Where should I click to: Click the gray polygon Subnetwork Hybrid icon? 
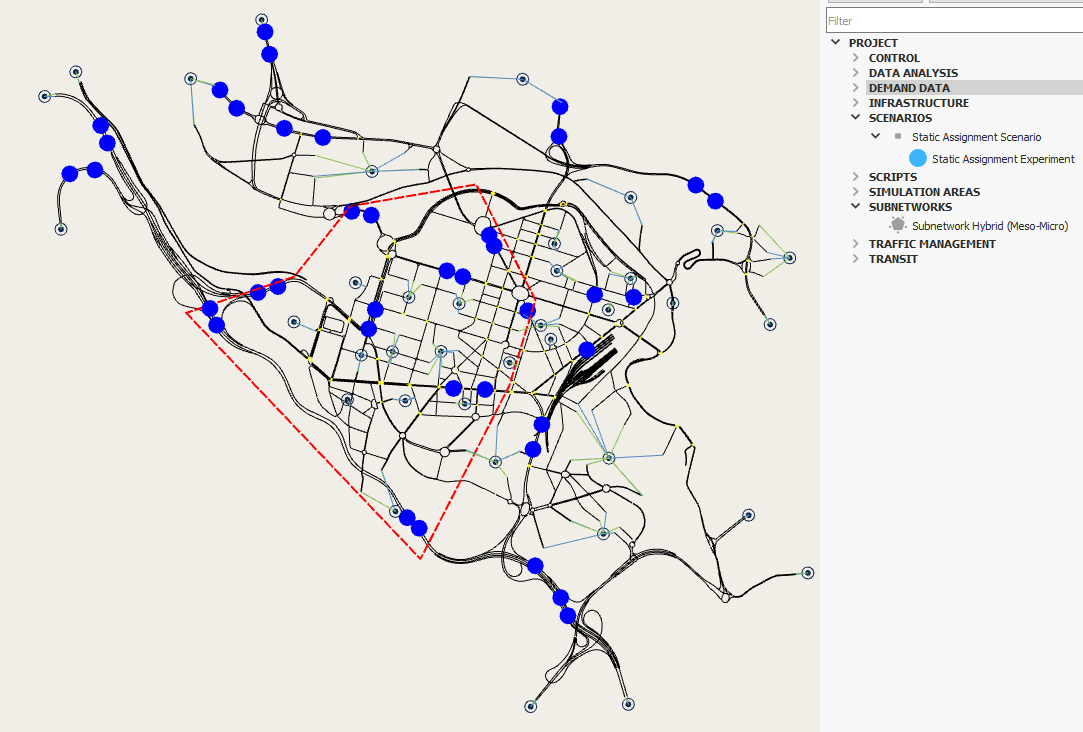898,226
